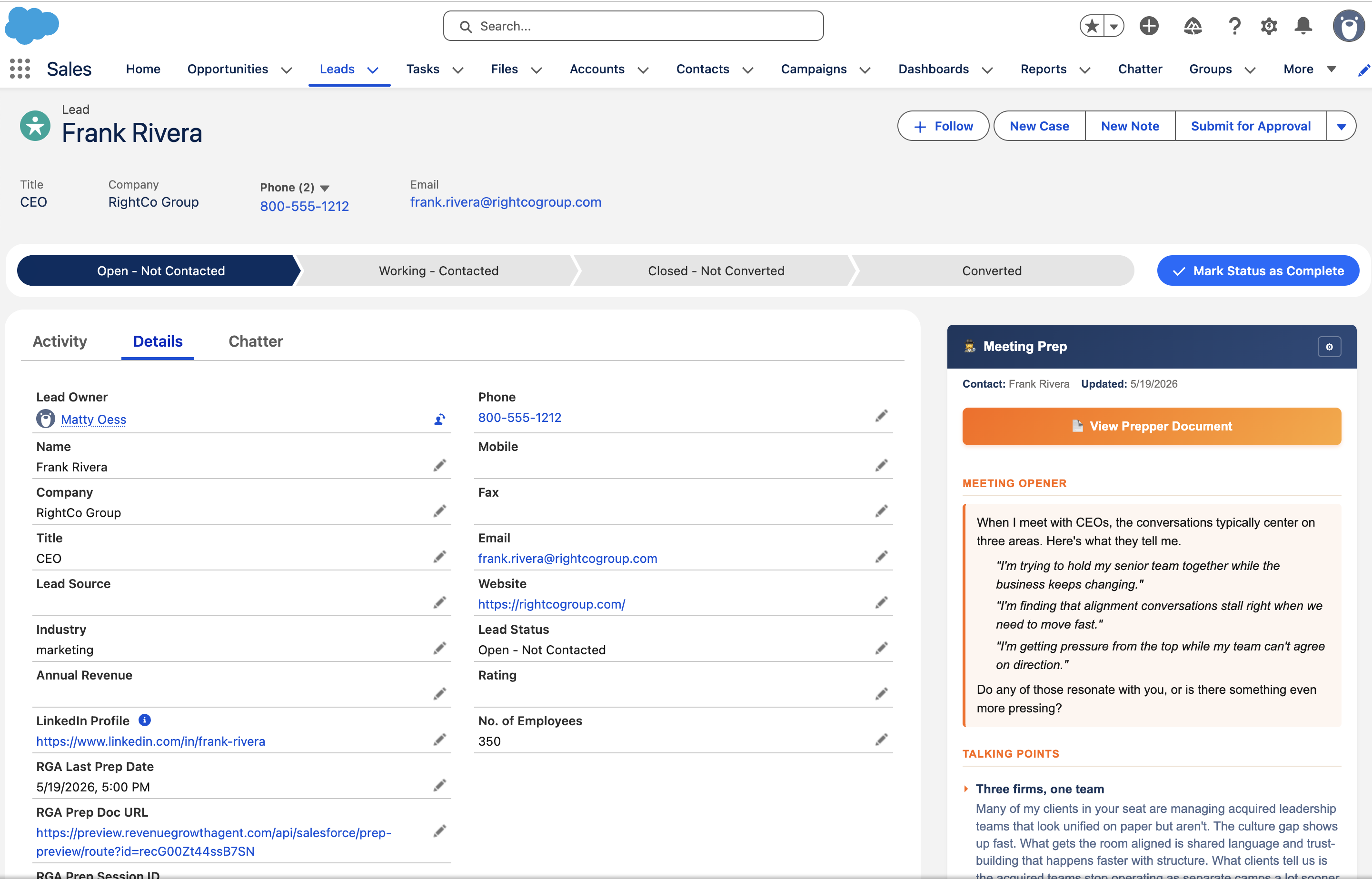Open the more actions dropdown beside Submit for Approval
The width and height of the screenshot is (1372, 880).
tap(1341, 126)
